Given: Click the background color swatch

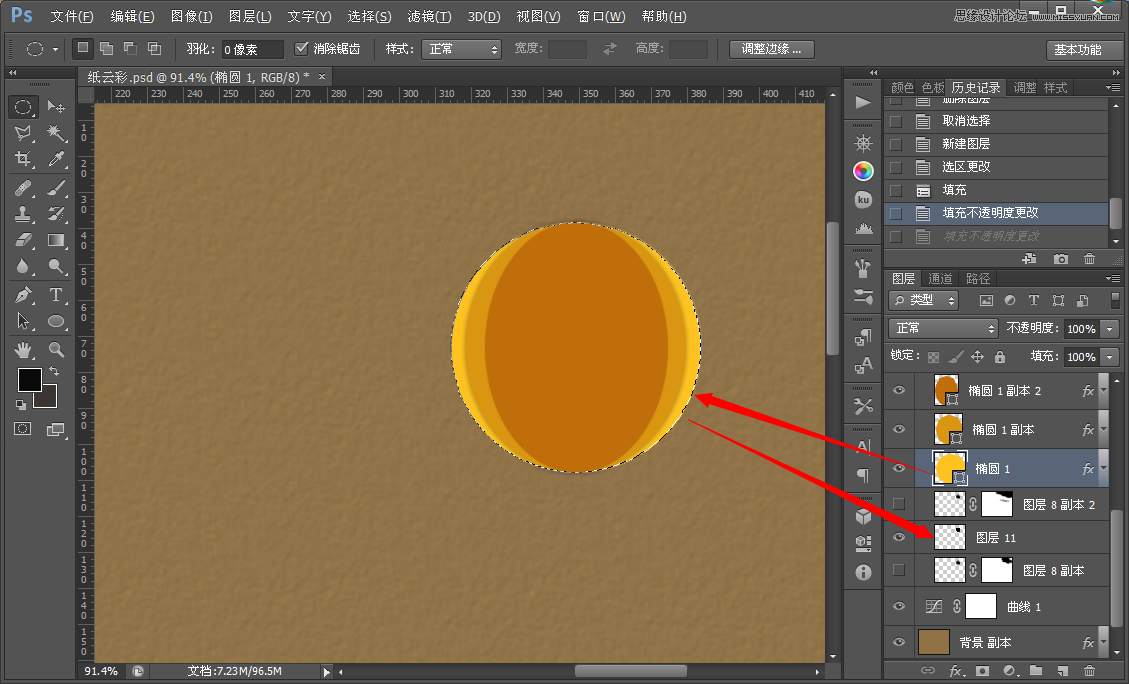Looking at the screenshot, I should [48, 399].
